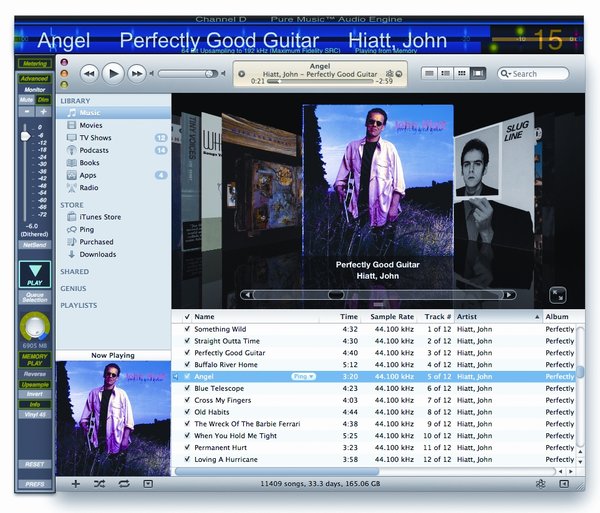The height and width of the screenshot is (513, 600).
Task: Toggle the Dim button
Action: (43, 100)
